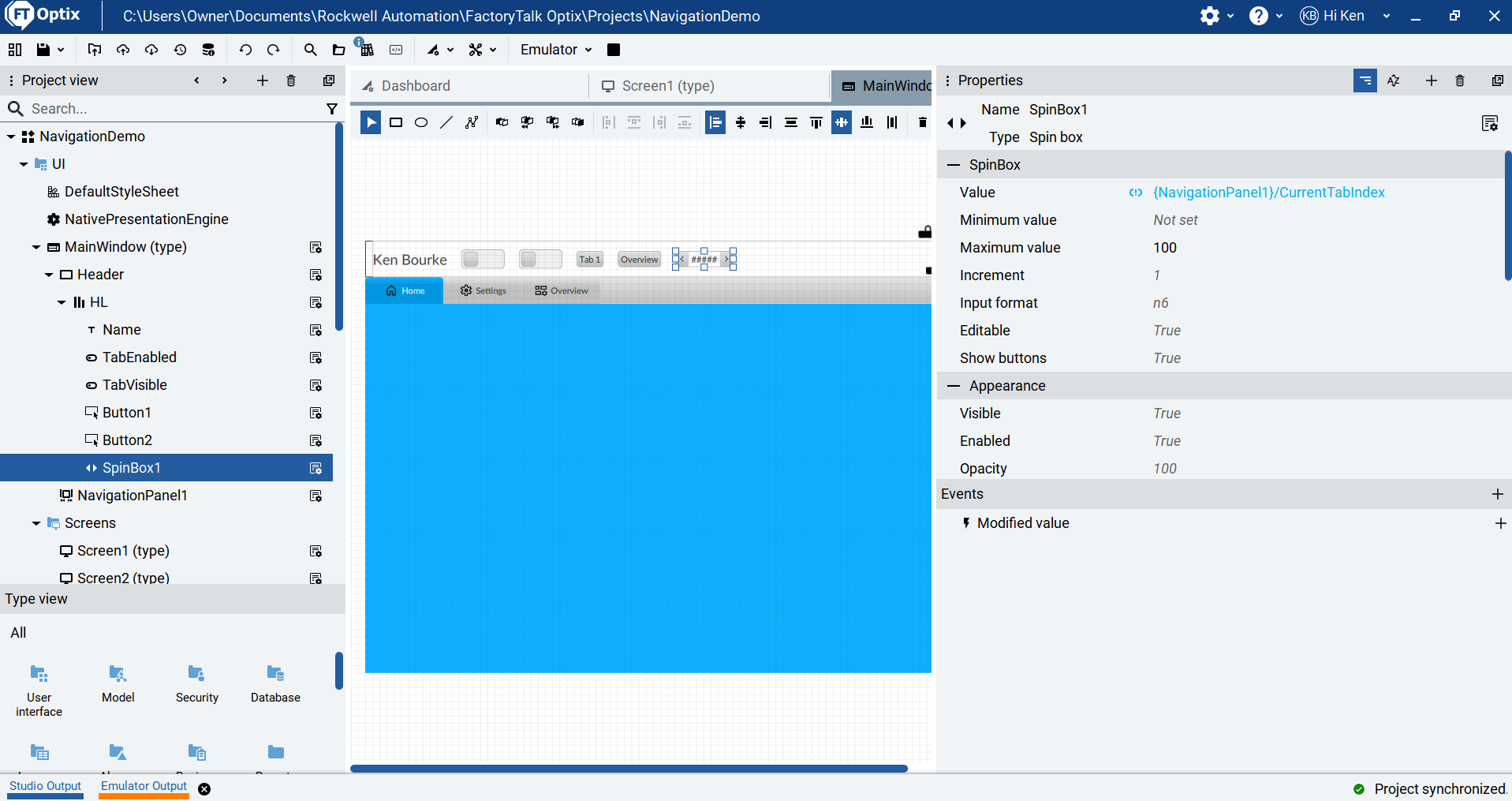Select the line drawing tool
This screenshot has height=801, width=1512.
pyautogui.click(x=446, y=122)
